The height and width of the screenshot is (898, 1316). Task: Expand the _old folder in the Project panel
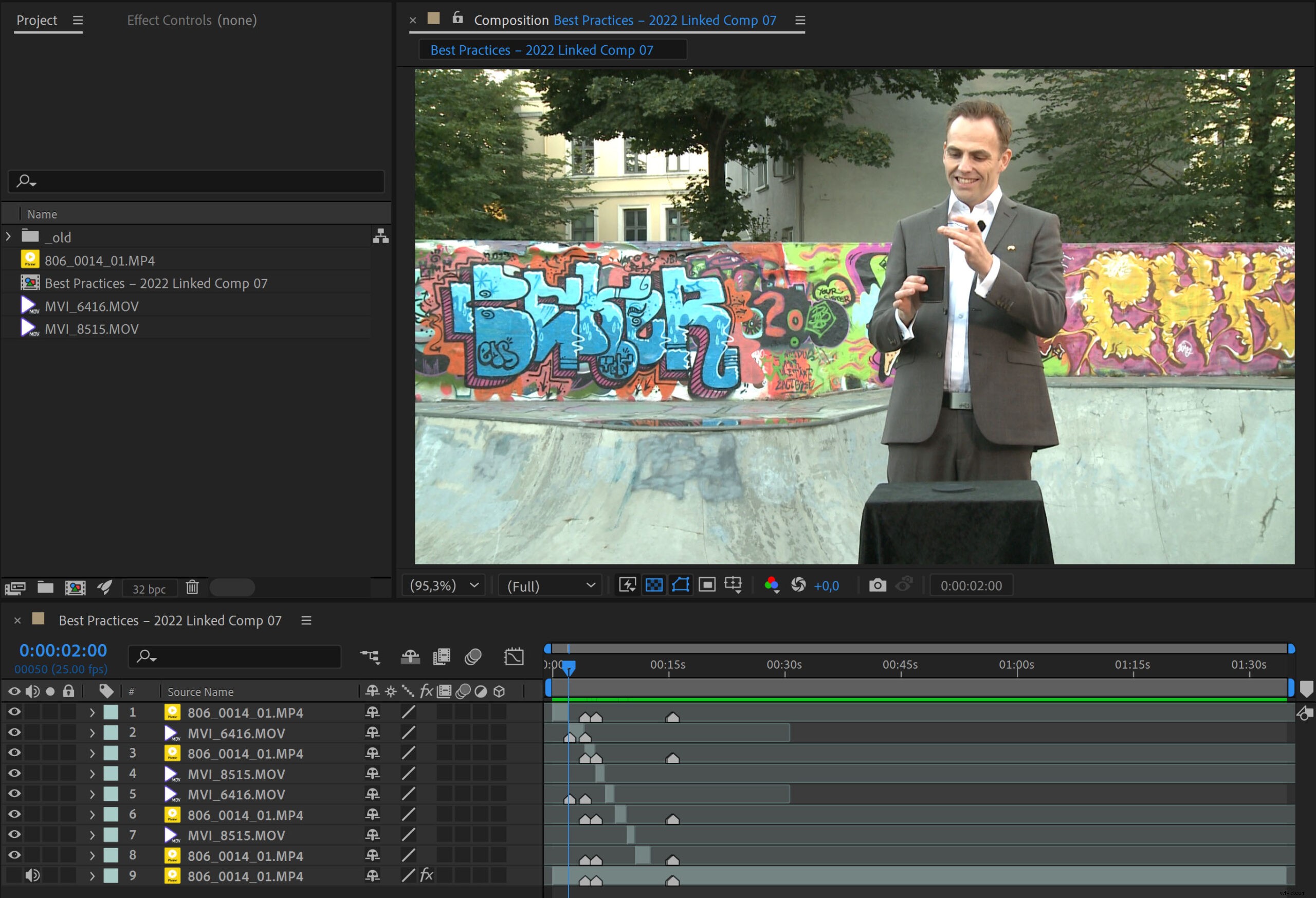tap(8, 236)
